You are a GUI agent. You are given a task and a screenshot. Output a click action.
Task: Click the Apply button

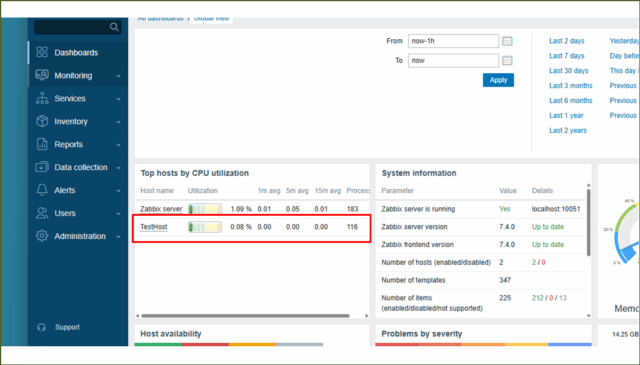click(498, 80)
